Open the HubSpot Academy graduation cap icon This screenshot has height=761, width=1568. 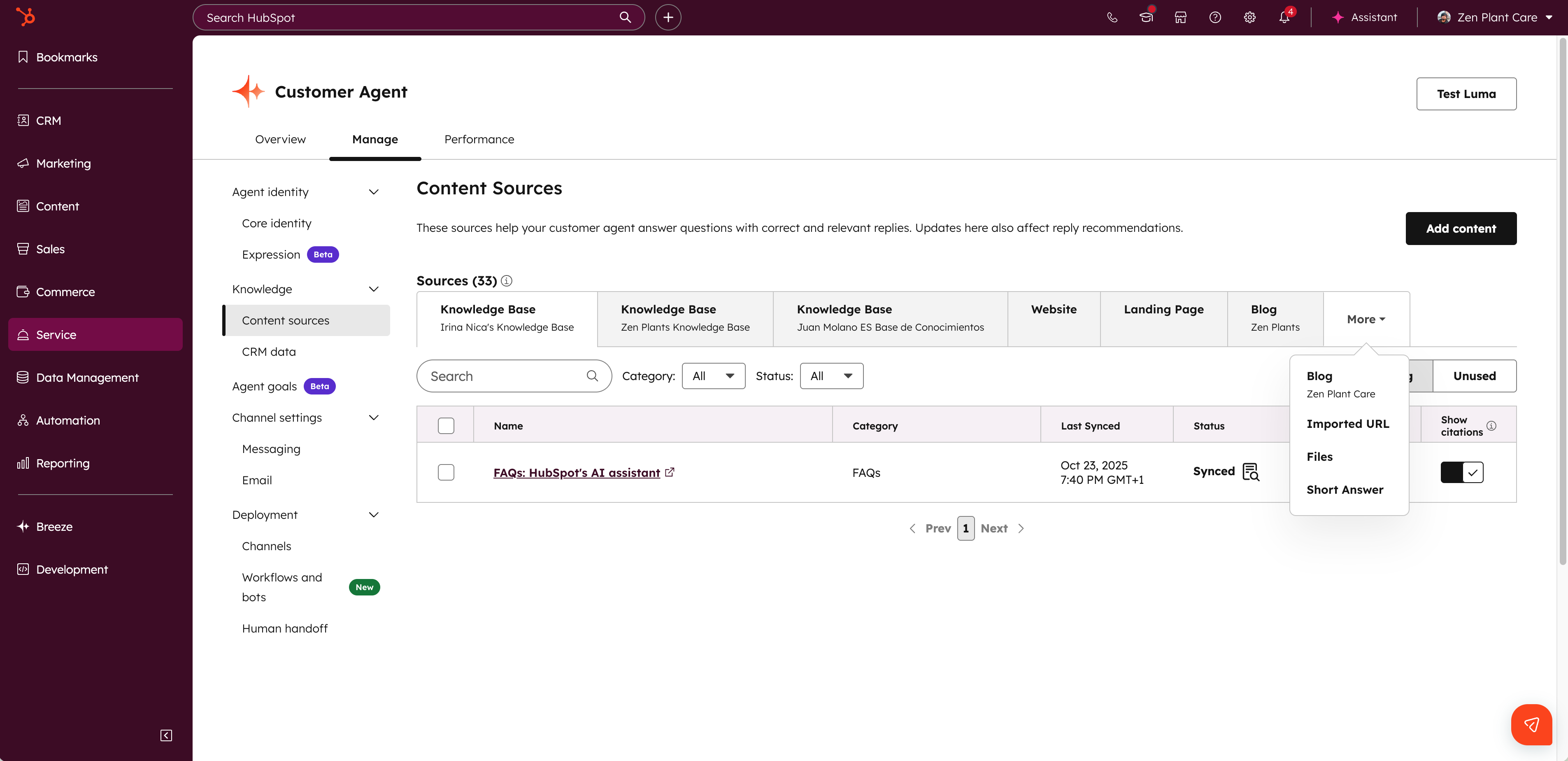[x=1146, y=18]
